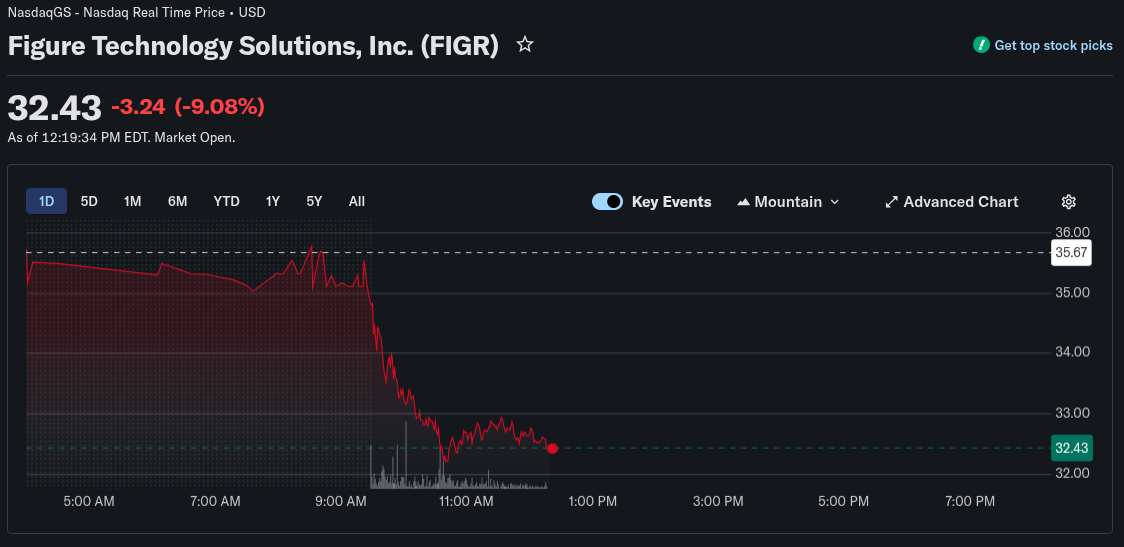The height and width of the screenshot is (547, 1124).
Task: Expand the Mountain chart style dropdown arrow
Action: 834,202
